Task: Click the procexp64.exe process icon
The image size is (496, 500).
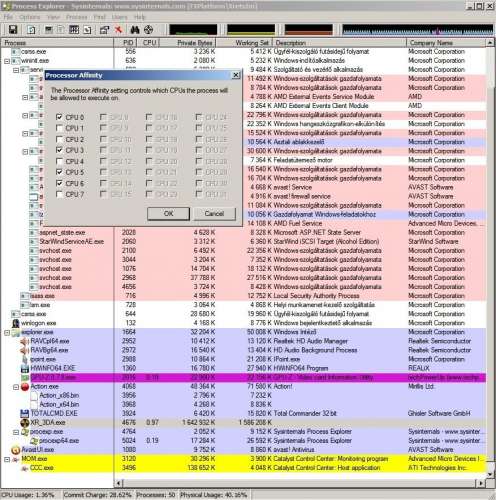Action: tap(34, 441)
